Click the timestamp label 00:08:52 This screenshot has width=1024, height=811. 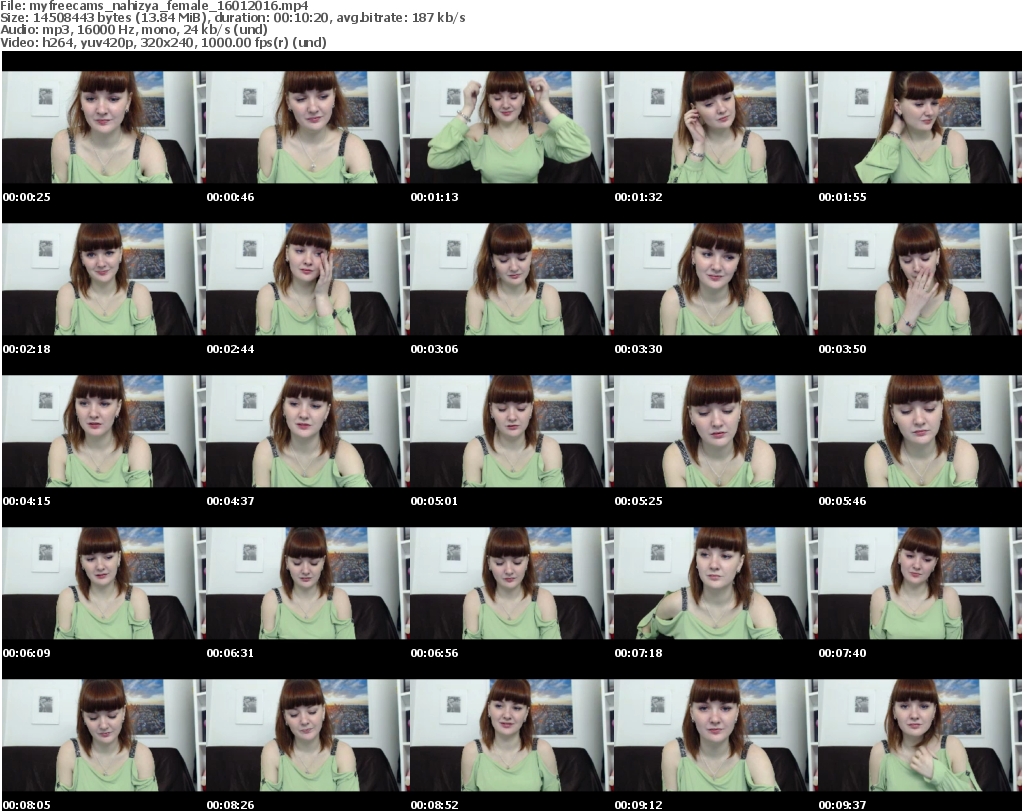tap(434, 805)
